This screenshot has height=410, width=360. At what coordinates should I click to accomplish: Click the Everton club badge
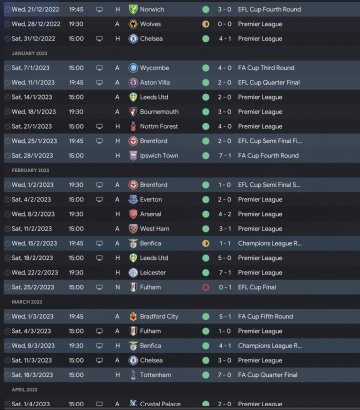[x=133, y=200]
